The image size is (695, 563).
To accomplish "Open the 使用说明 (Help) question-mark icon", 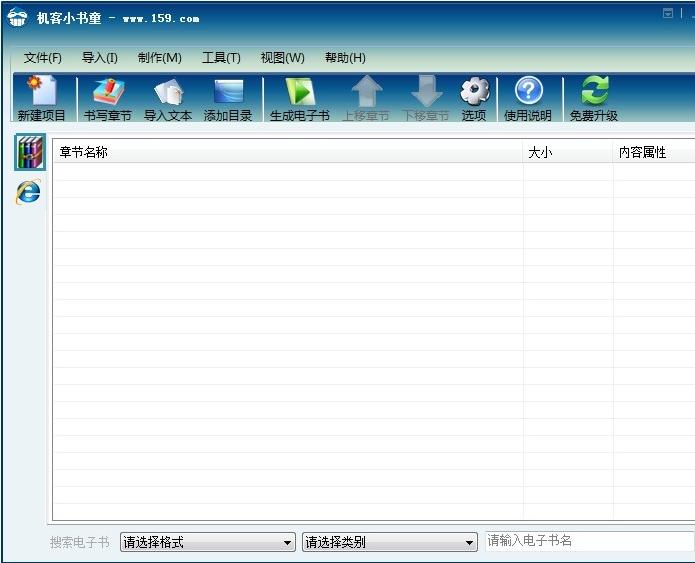I will [528, 98].
